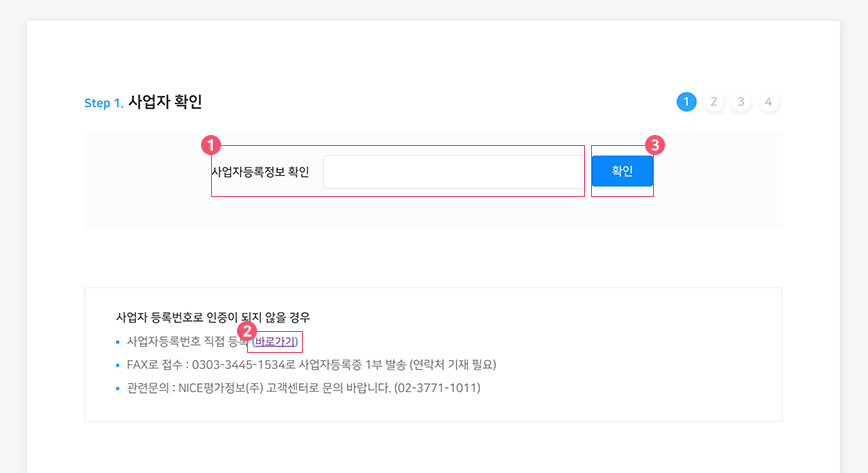Click the blue 확인 button

(622, 171)
